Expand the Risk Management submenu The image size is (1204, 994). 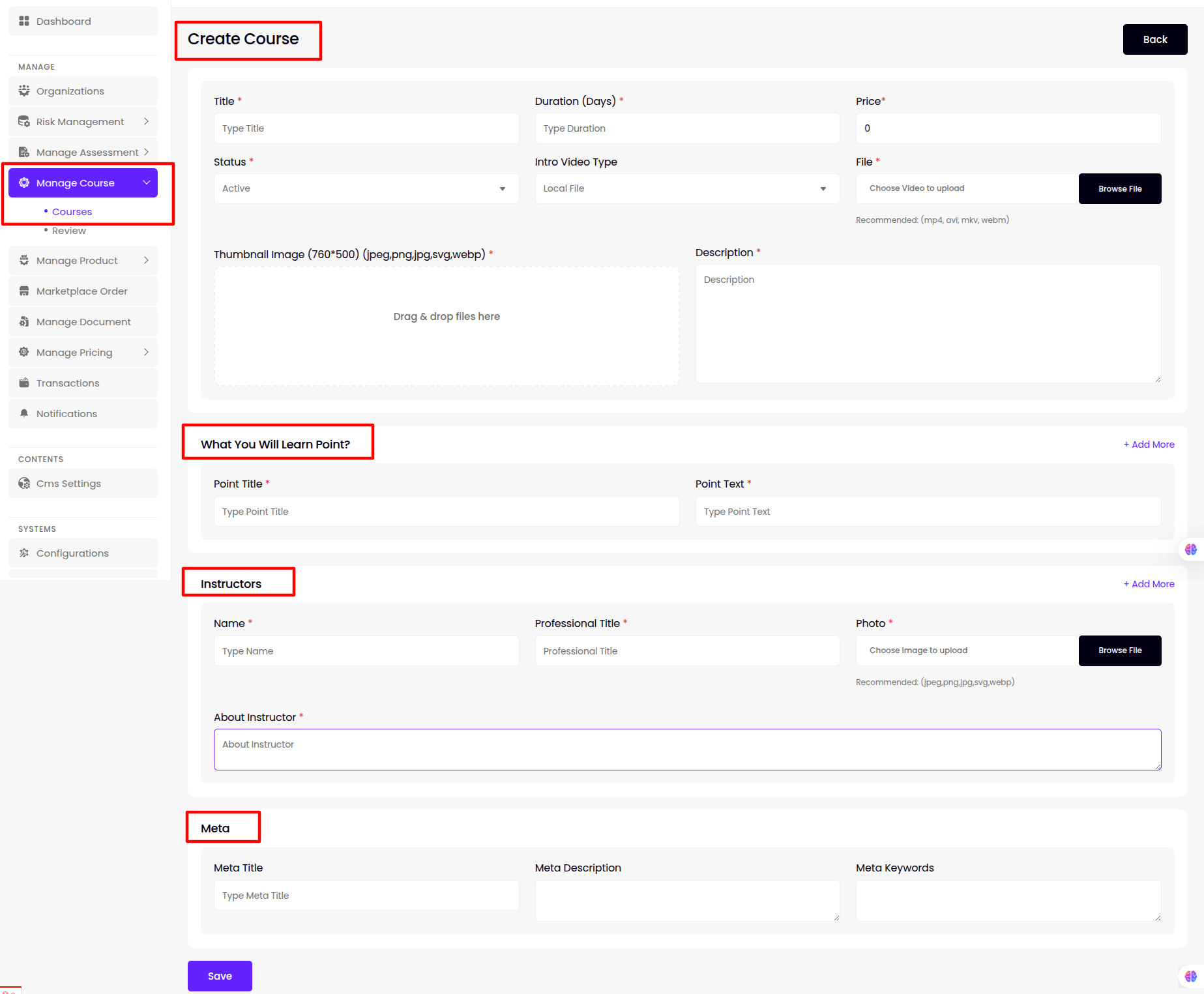coord(146,122)
